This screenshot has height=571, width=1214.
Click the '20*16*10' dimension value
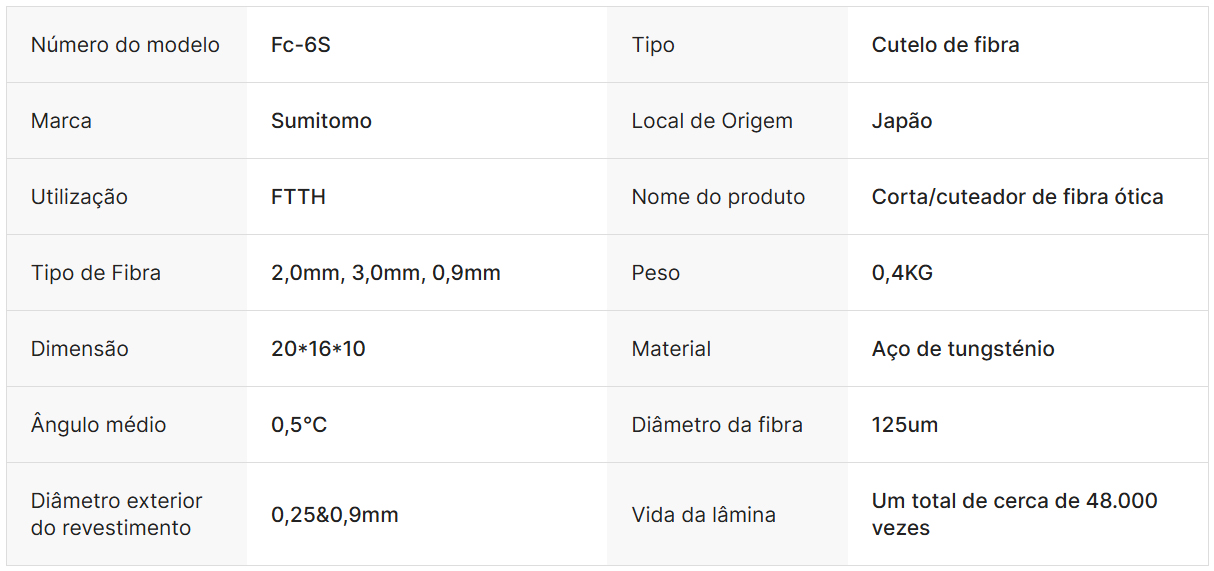click(318, 349)
